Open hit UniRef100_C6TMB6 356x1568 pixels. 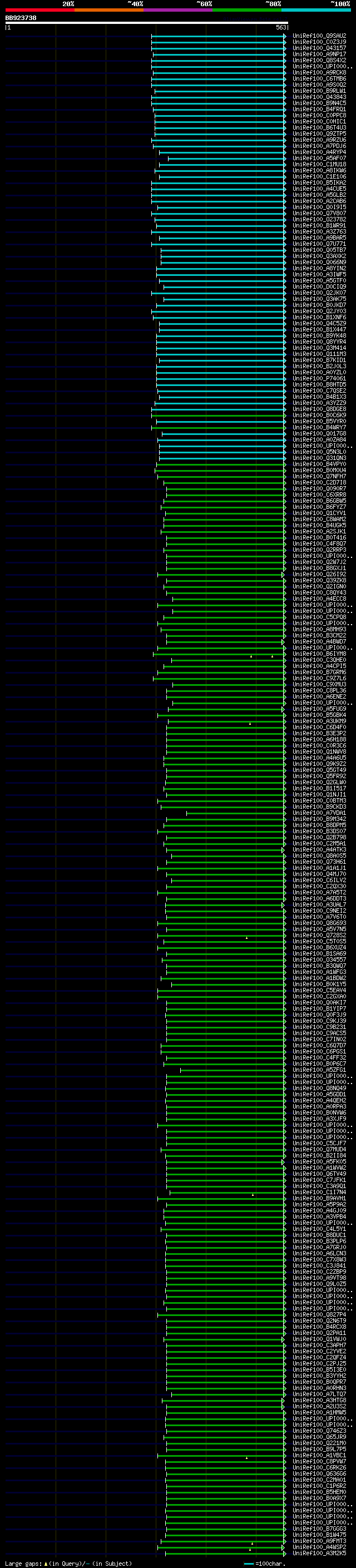(319, 78)
